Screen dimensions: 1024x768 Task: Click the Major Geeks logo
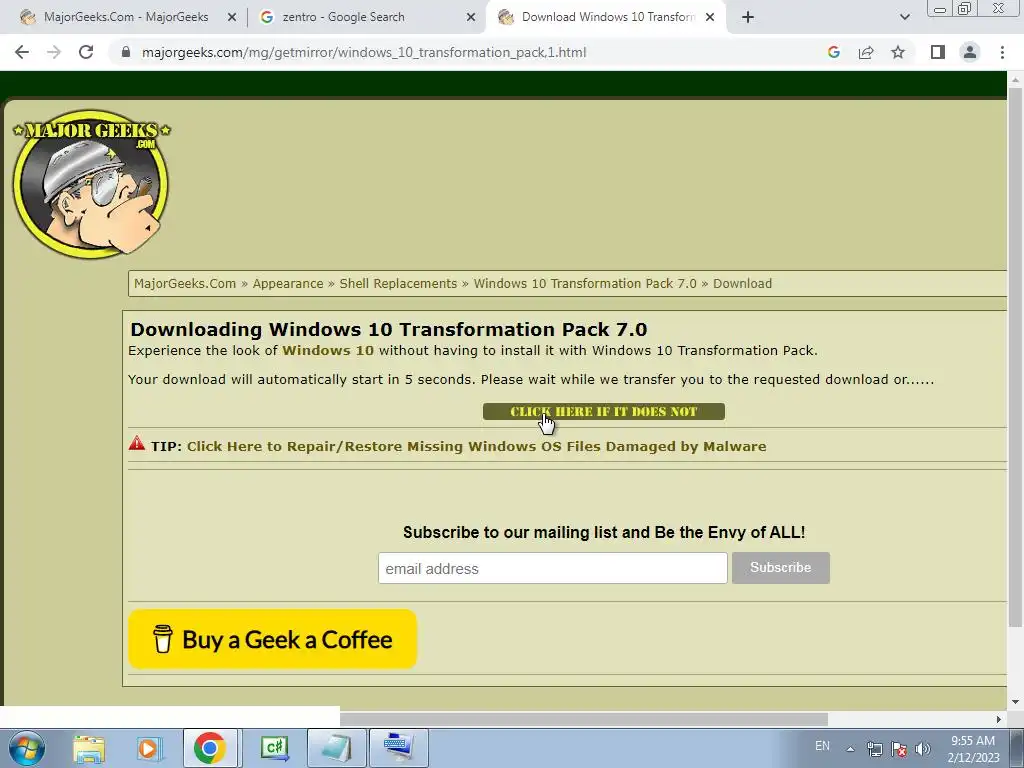[x=91, y=184]
